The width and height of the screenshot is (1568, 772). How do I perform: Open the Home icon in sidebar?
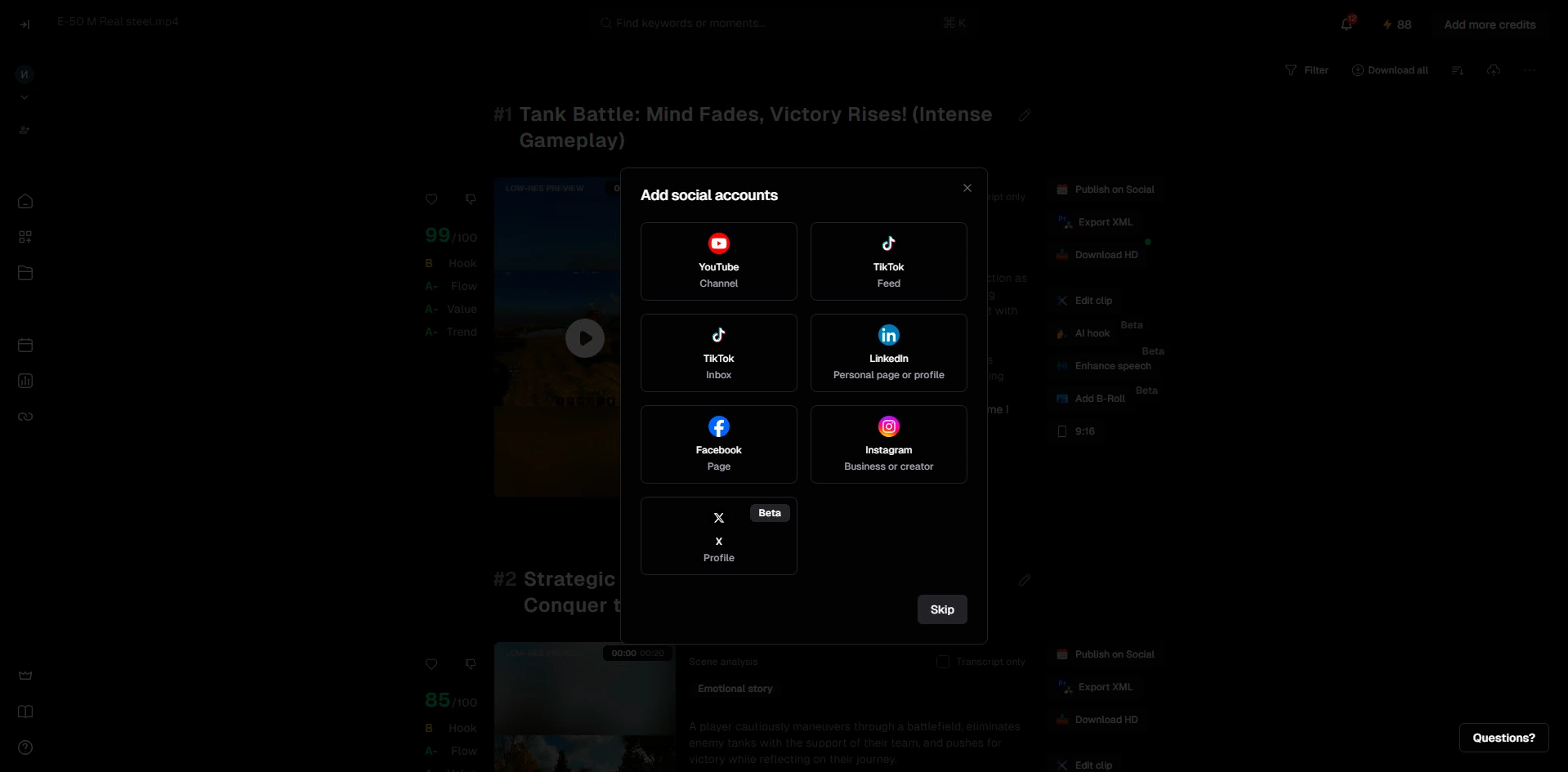25,201
